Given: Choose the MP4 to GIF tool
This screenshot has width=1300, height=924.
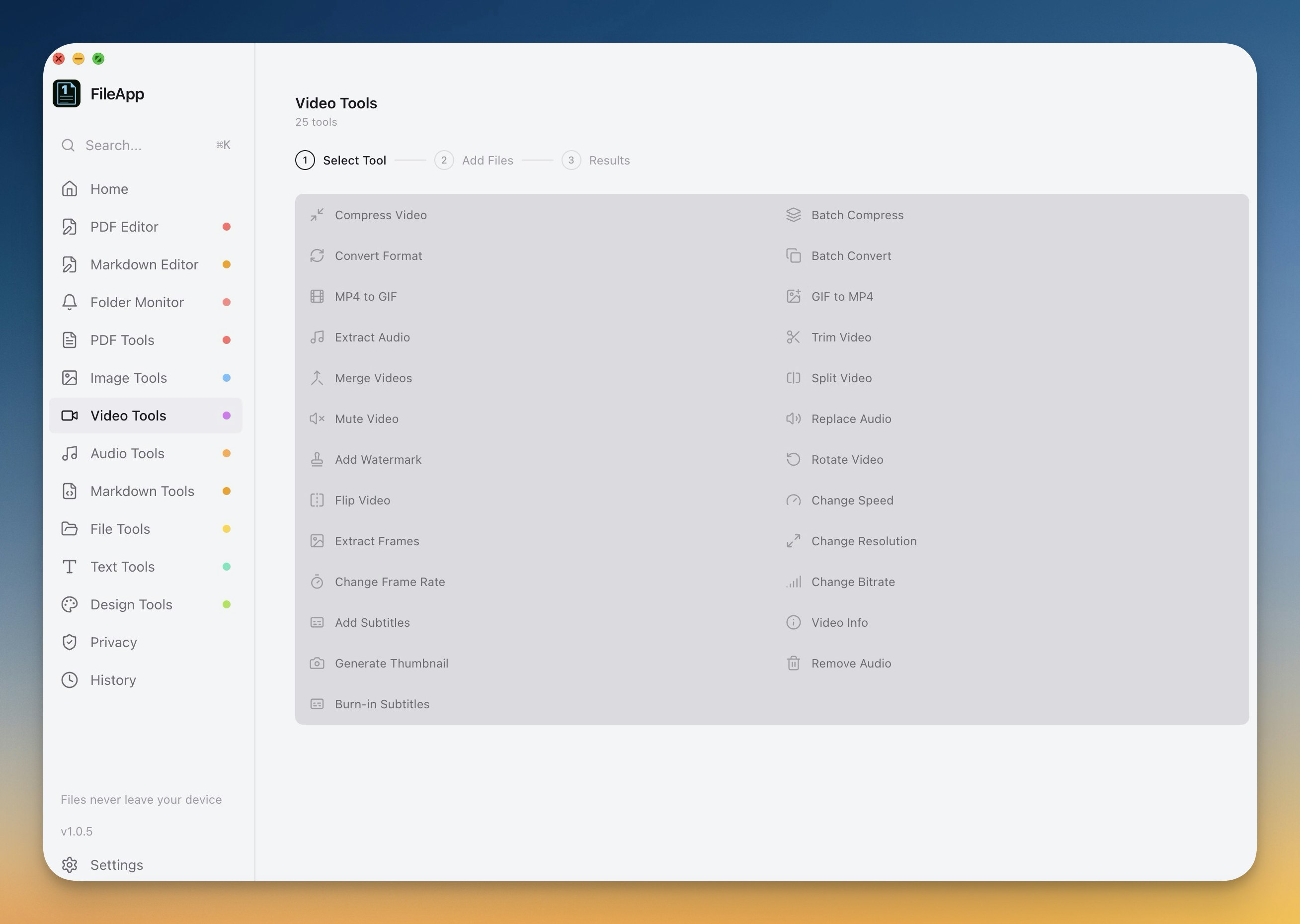Looking at the screenshot, I should coord(366,296).
